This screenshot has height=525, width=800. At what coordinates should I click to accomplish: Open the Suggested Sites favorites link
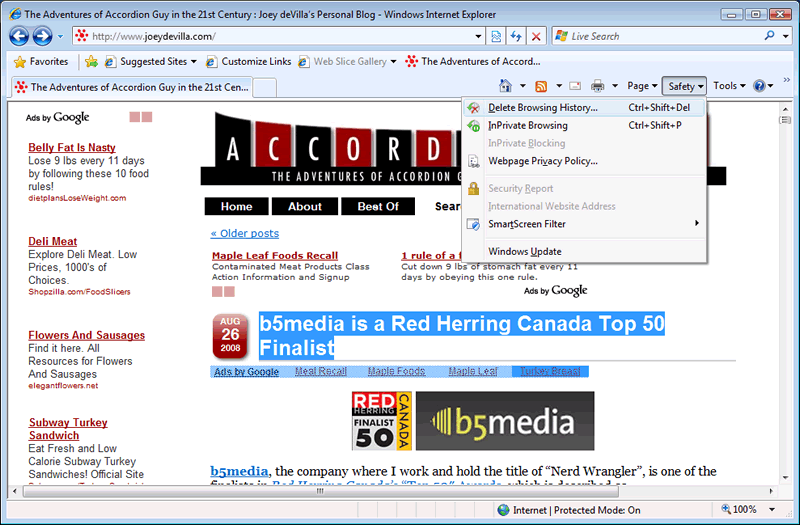[x=151, y=62]
